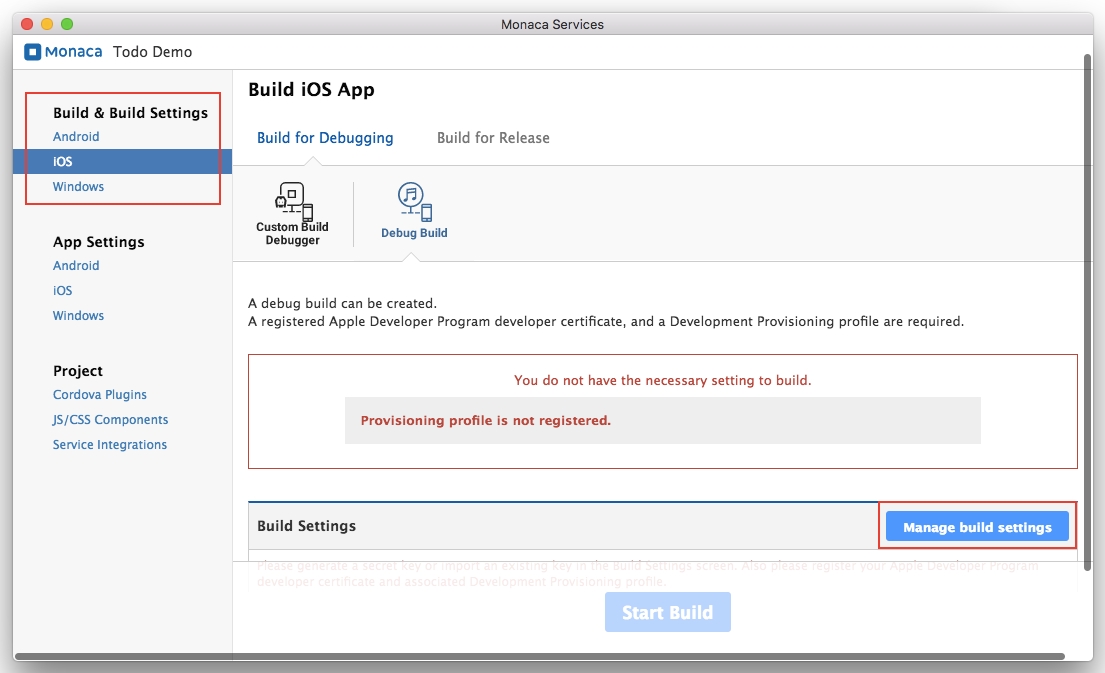Viewport: 1105px width, 673px height.
Task: Click 'You do not have the necessary setting' warning
Action: (x=662, y=381)
